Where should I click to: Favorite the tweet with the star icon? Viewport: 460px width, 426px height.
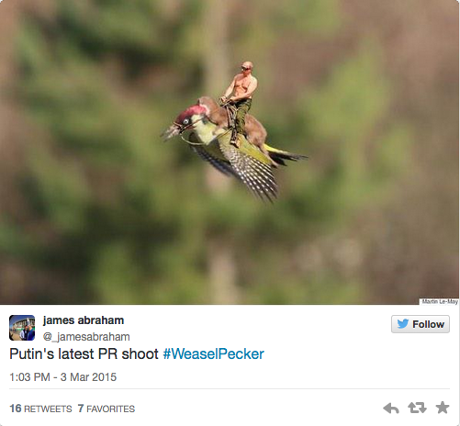point(442,407)
